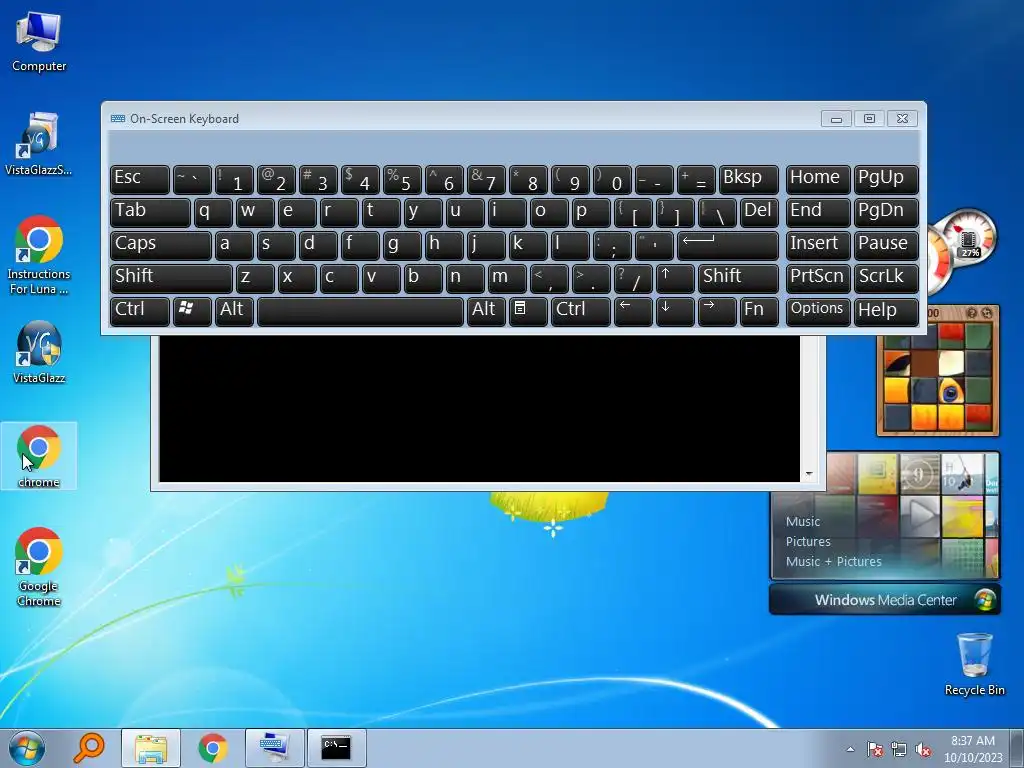The height and width of the screenshot is (768, 1024).
Task: Toggle the right Shift key
Action: pyautogui.click(x=738, y=278)
